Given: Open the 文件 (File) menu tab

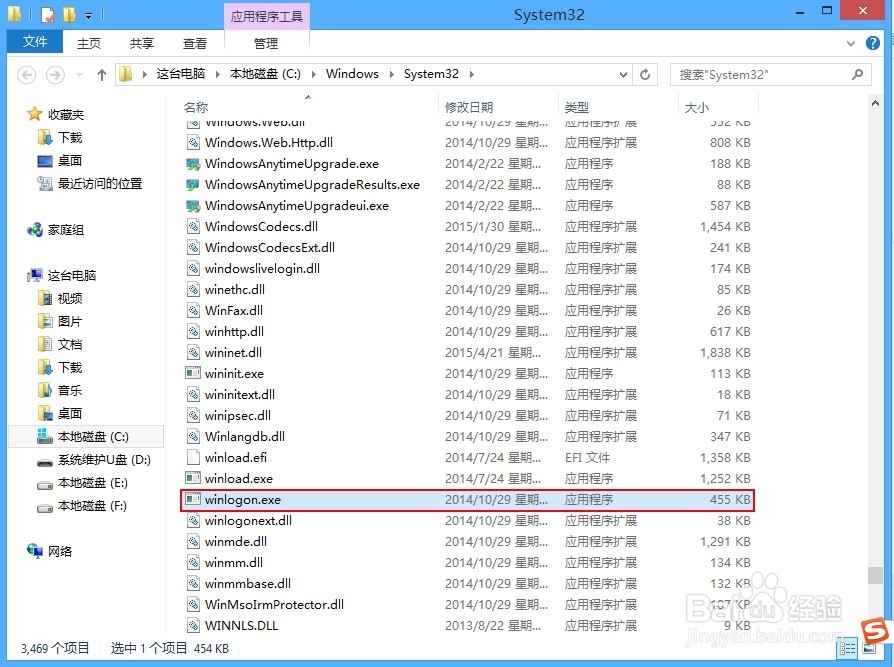Looking at the screenshot, I should click(35, 42).
